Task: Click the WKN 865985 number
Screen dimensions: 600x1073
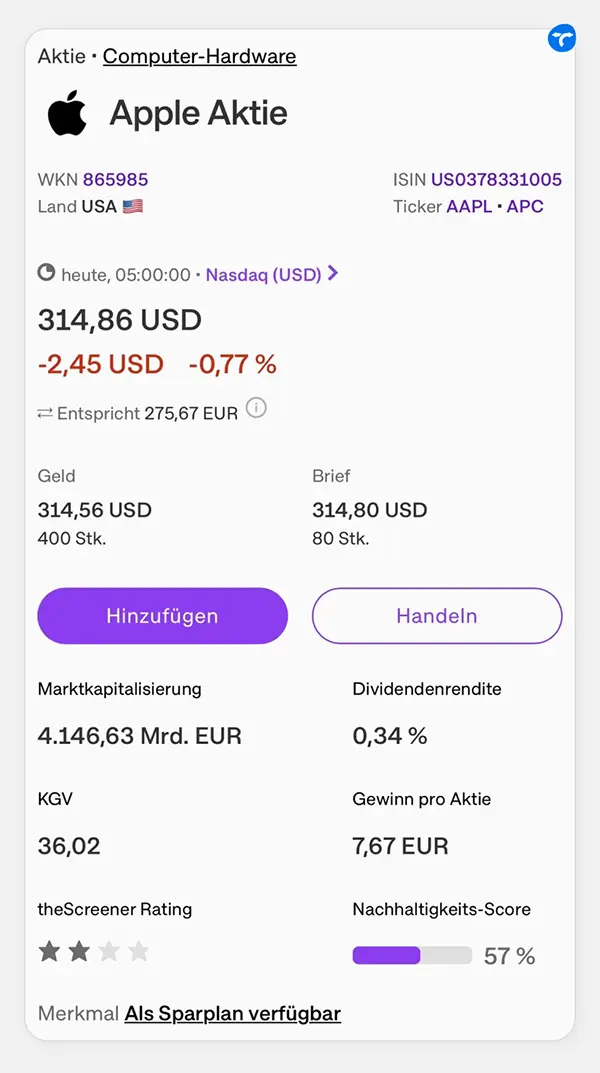Action: pyautogui.click(x=116, y=180)
